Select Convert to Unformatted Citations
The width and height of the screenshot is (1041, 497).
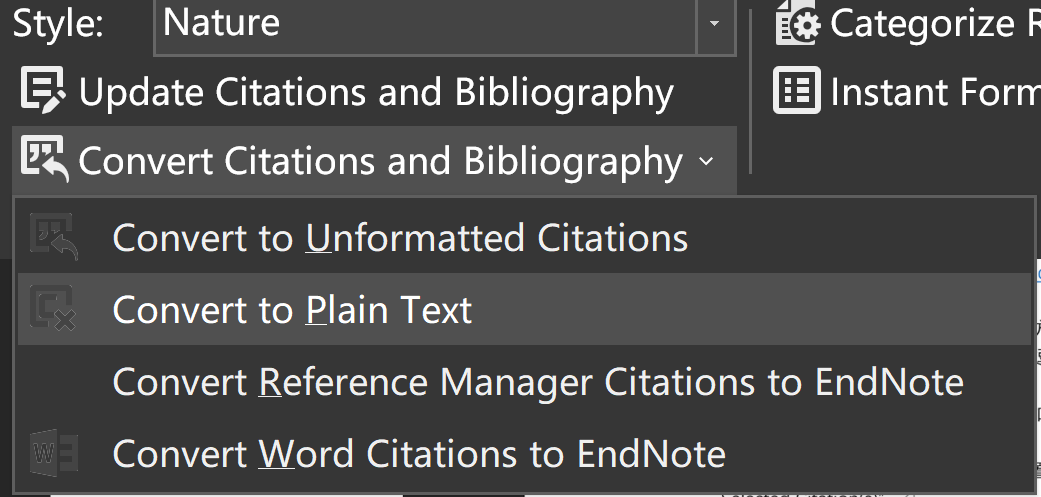point(524,238)
